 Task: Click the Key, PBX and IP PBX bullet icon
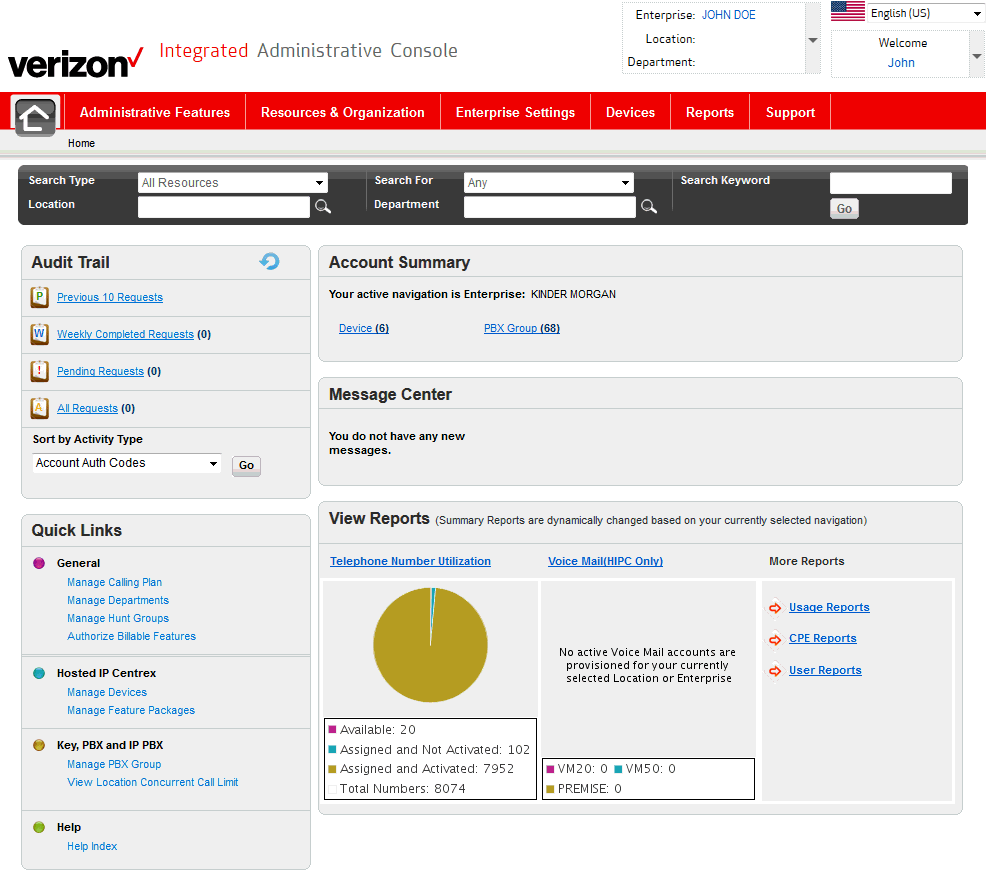tap(39, 745)
